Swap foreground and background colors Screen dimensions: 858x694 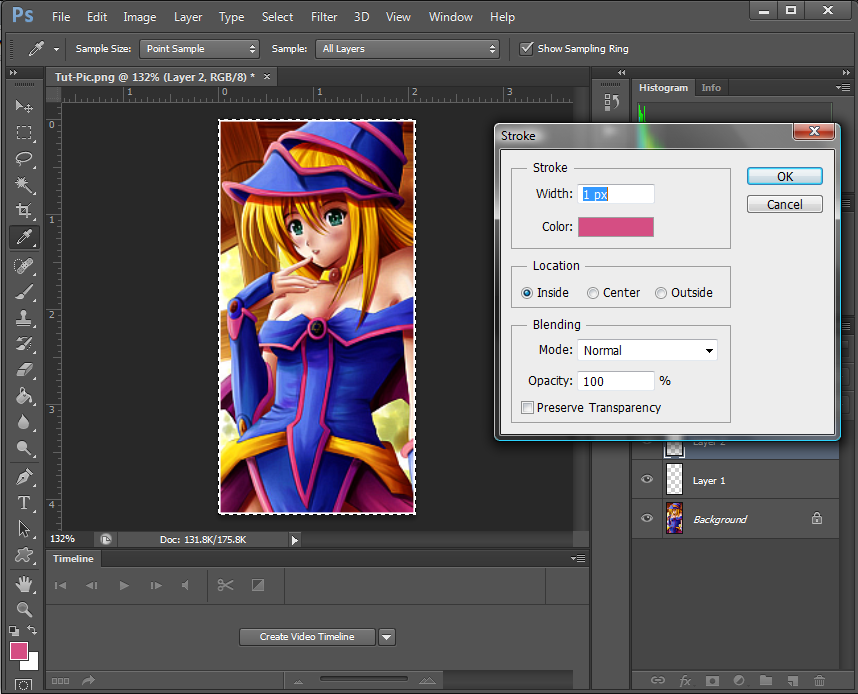pos(33,630)
